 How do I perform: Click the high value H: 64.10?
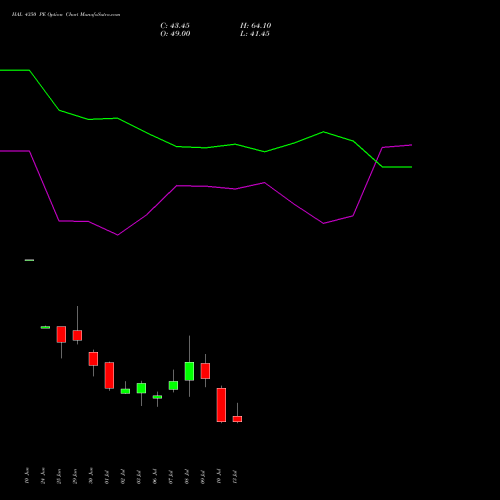(x=256, y=26)
